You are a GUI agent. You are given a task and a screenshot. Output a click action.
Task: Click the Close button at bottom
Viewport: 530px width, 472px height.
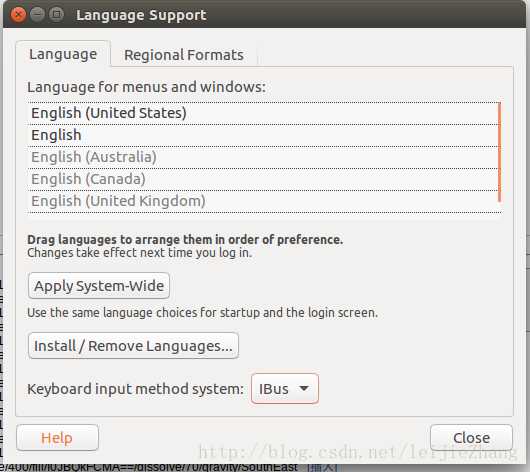pos(471,438)
